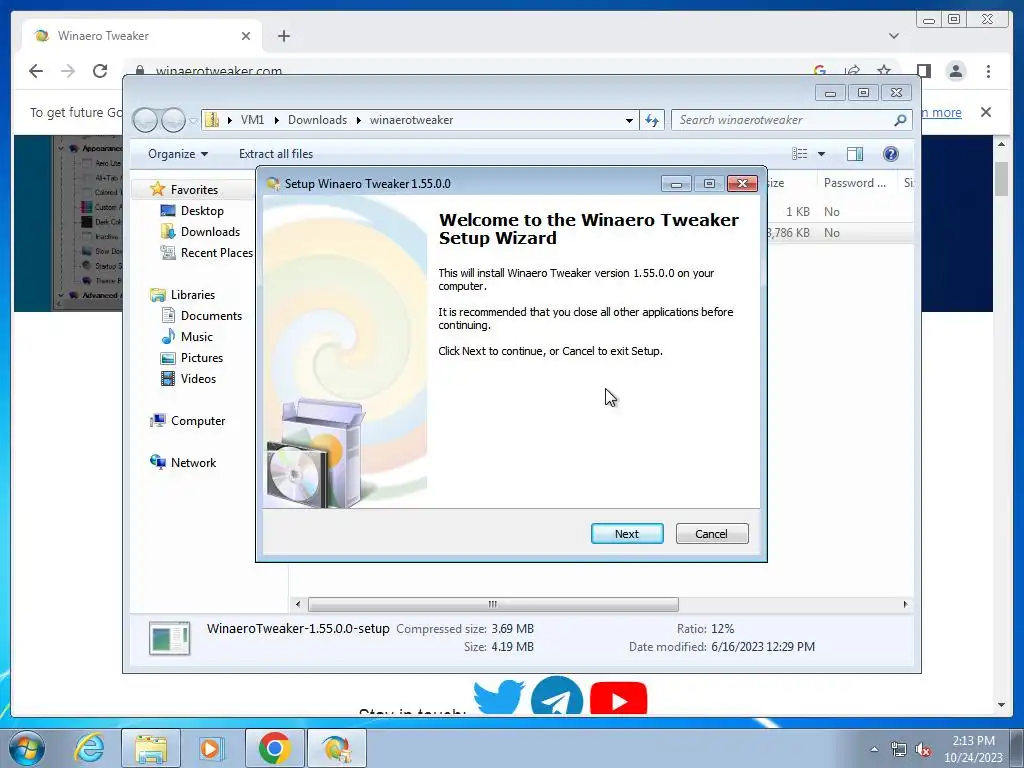Click the scroll-right arrow of file list
This screenshot has width=1024, height=768.
point(905,604)
